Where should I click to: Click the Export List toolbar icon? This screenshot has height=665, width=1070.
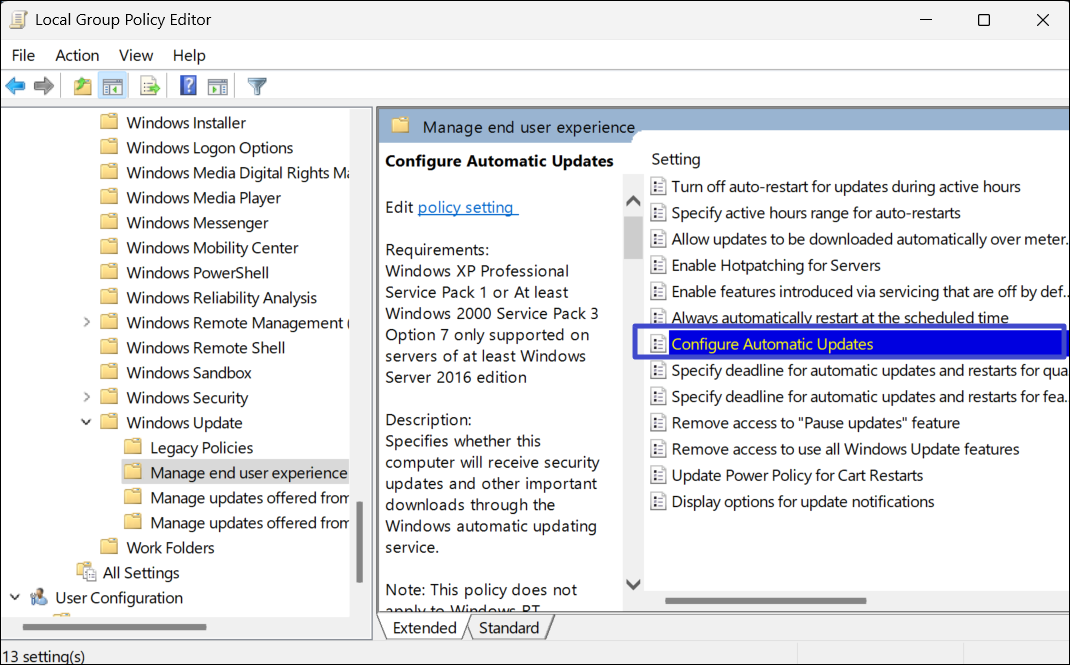tap(150, 87)
